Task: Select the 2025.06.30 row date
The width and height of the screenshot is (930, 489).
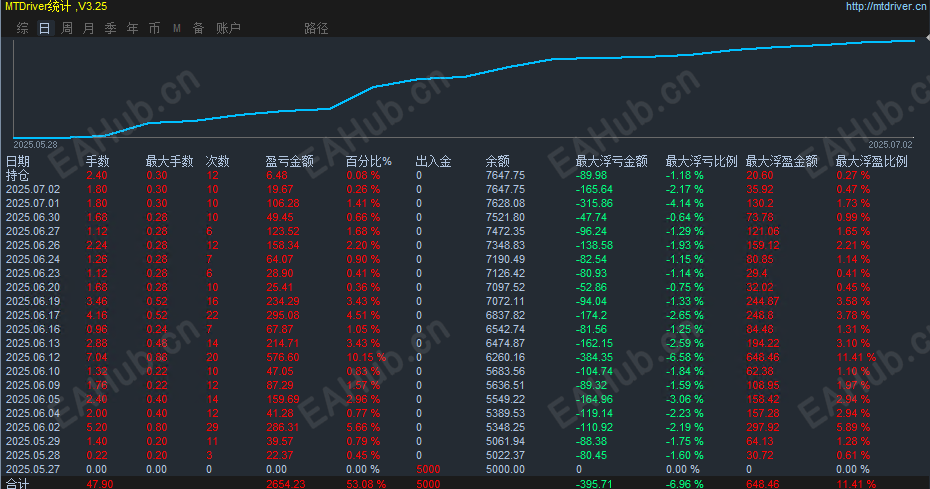Action: (33, 217)
